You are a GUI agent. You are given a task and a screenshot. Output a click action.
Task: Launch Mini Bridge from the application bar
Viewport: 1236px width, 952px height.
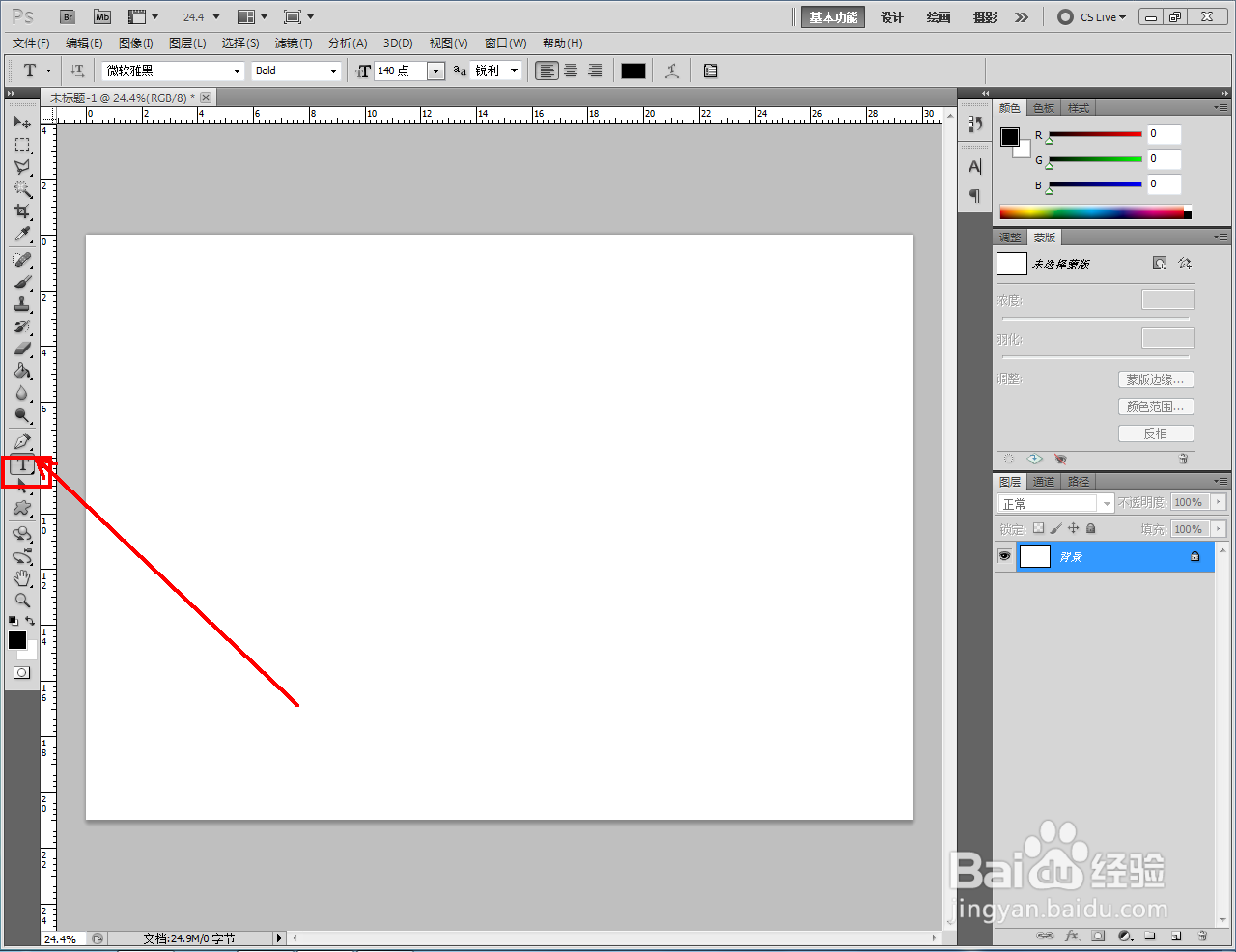pos(102,17)
